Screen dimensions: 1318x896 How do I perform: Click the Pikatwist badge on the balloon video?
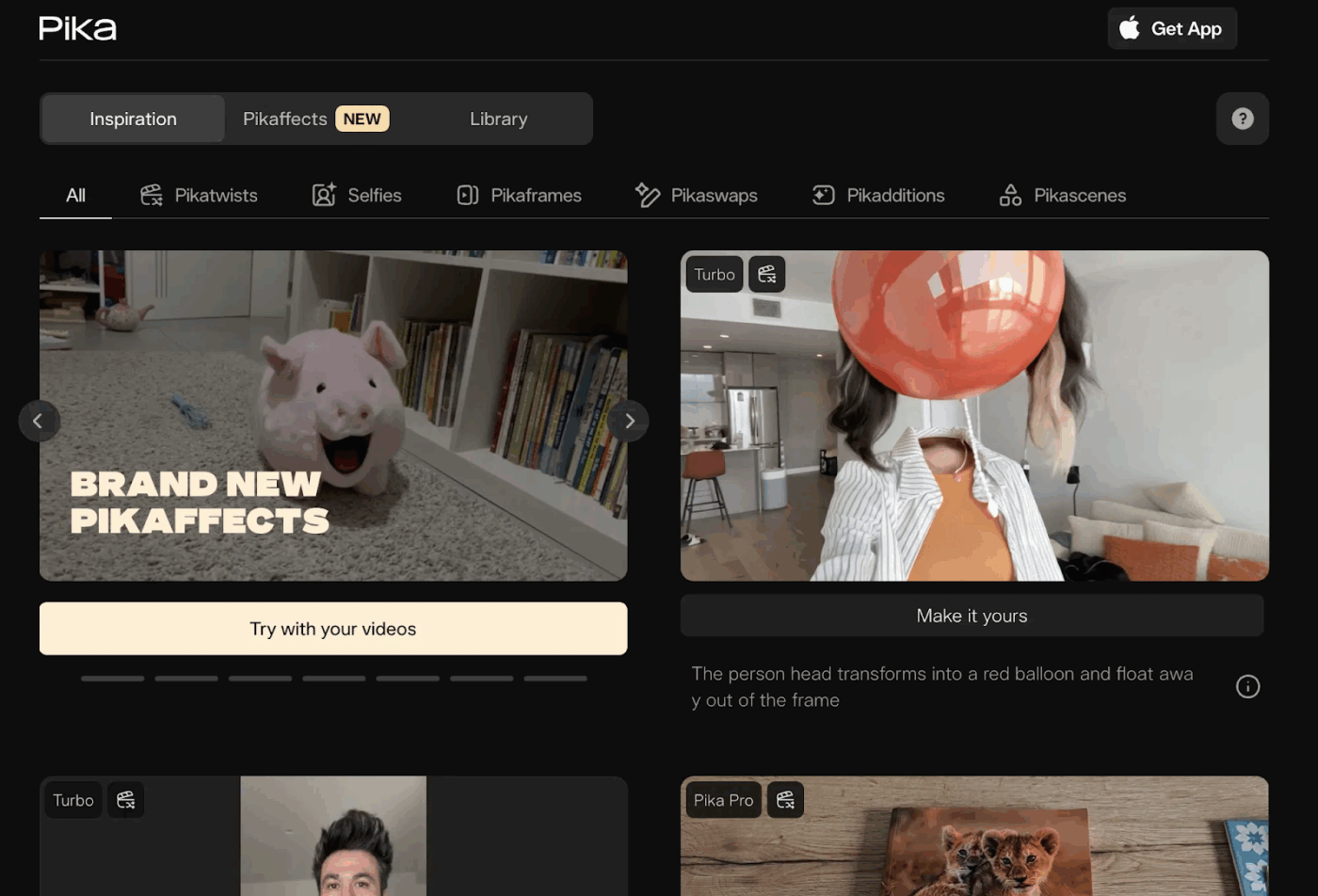(x=767, y=274)
